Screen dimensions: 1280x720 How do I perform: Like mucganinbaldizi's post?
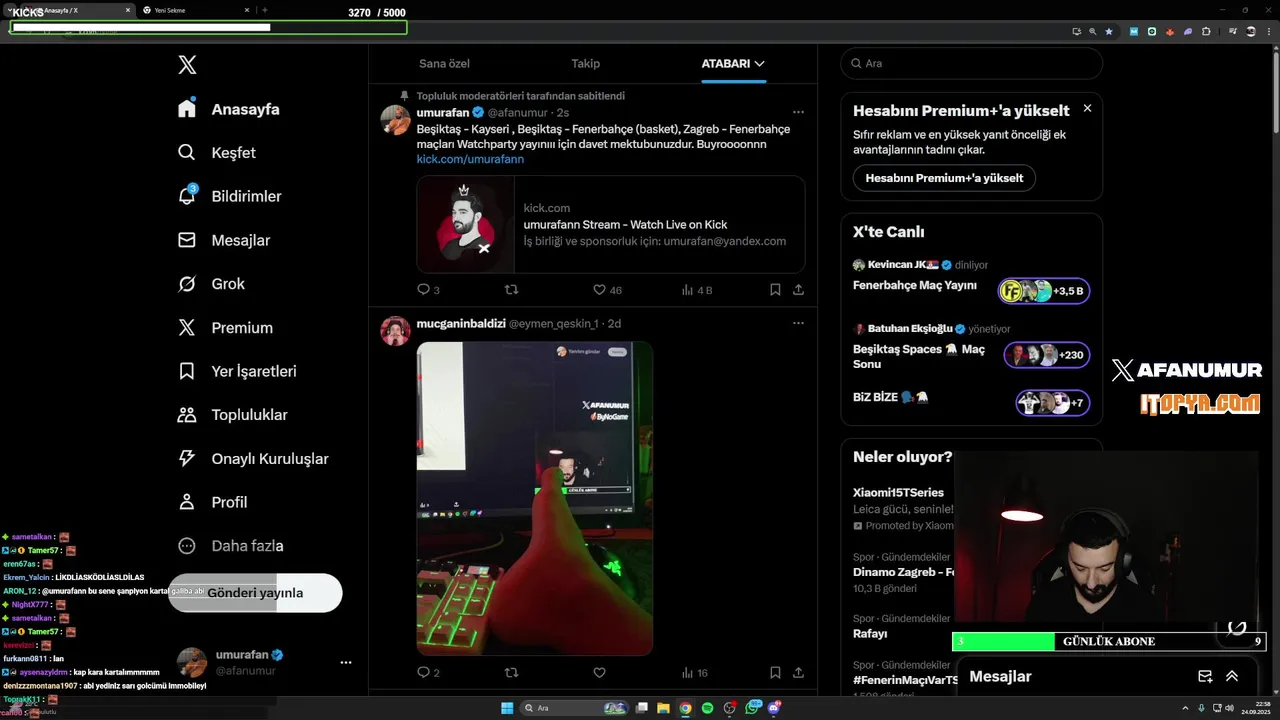(x=599, y=673)
